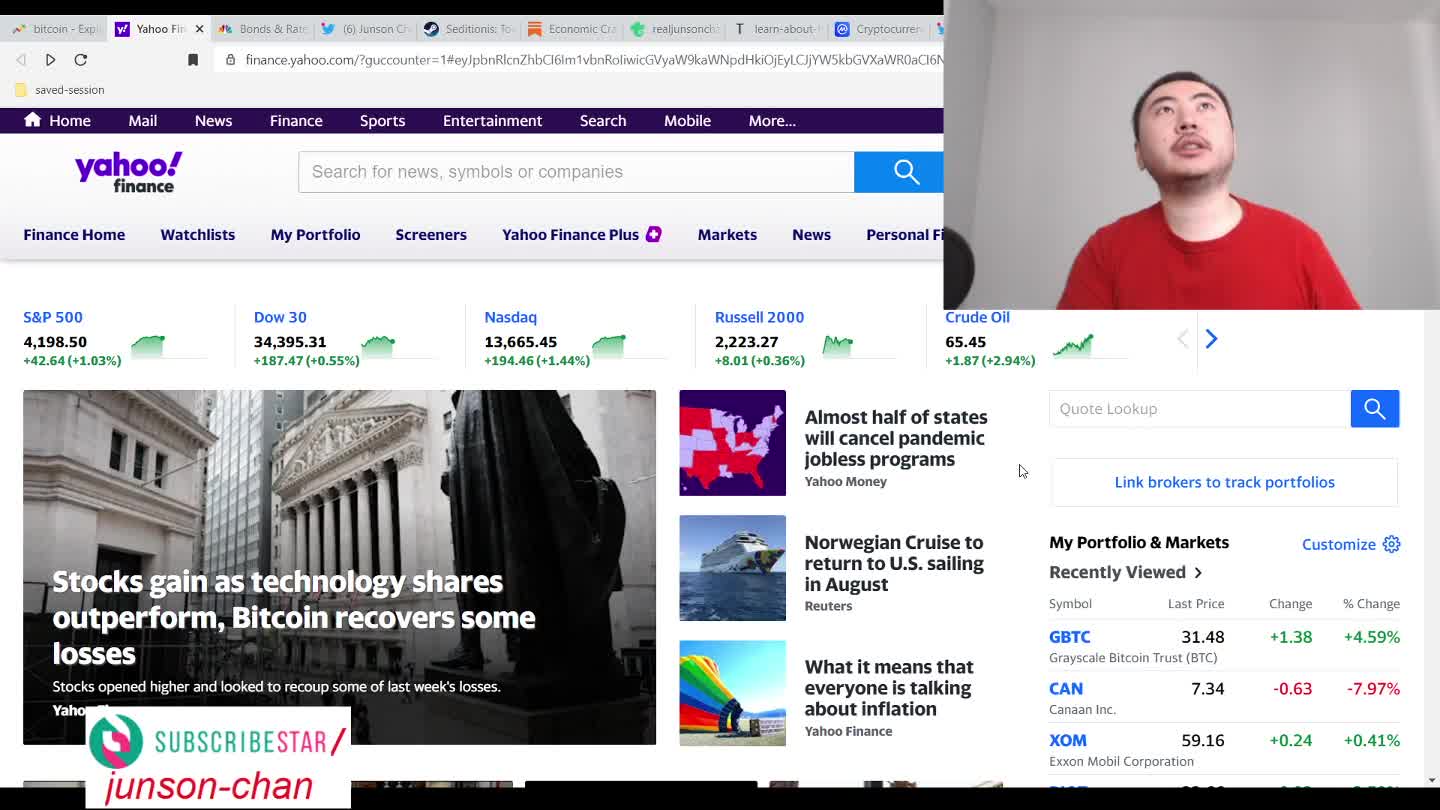Expand the More... menu in Yahoo bar
The width and height of the screenshot is (1440, 810).
[772, 121]
